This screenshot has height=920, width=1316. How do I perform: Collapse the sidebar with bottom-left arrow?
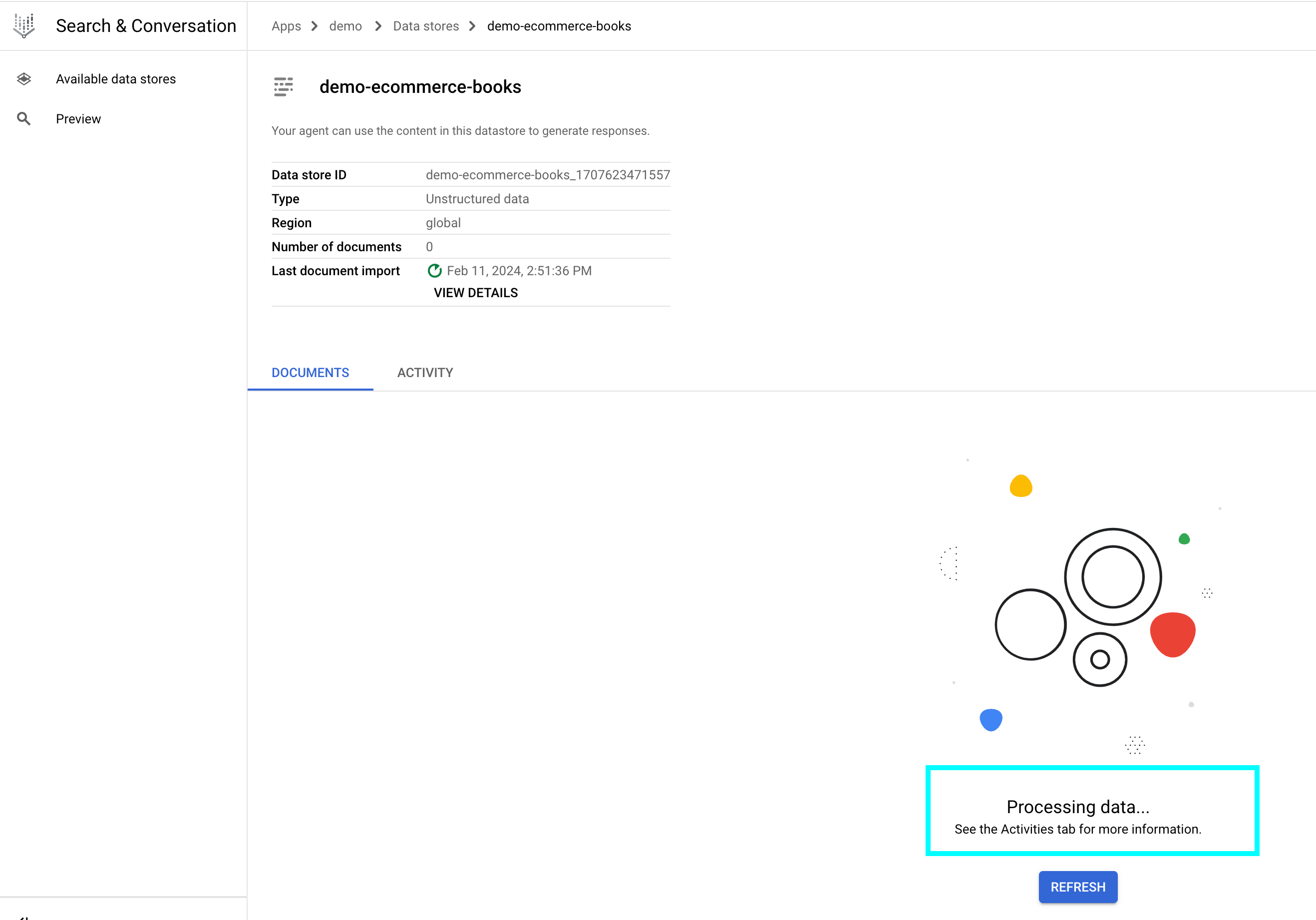(23, 917)
